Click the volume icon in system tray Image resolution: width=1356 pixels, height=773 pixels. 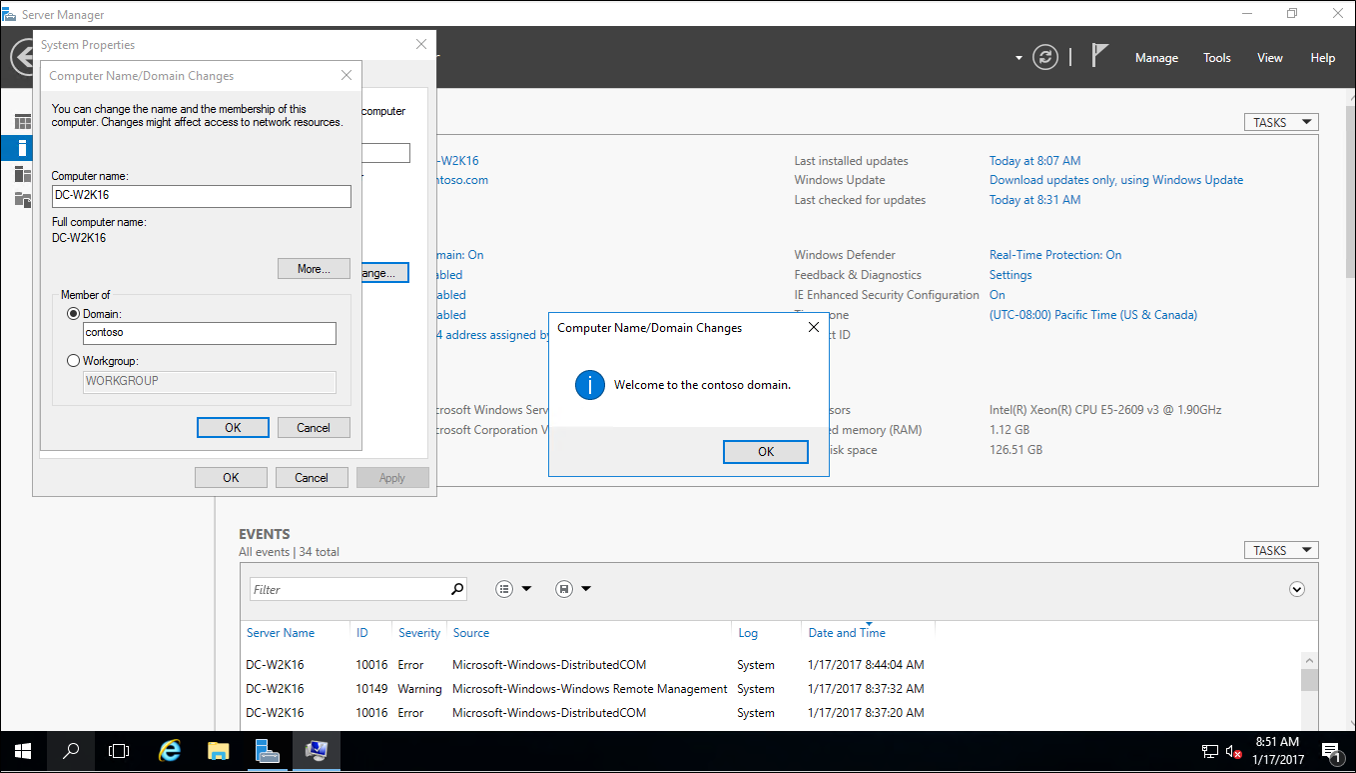[x=1233, y=751]
